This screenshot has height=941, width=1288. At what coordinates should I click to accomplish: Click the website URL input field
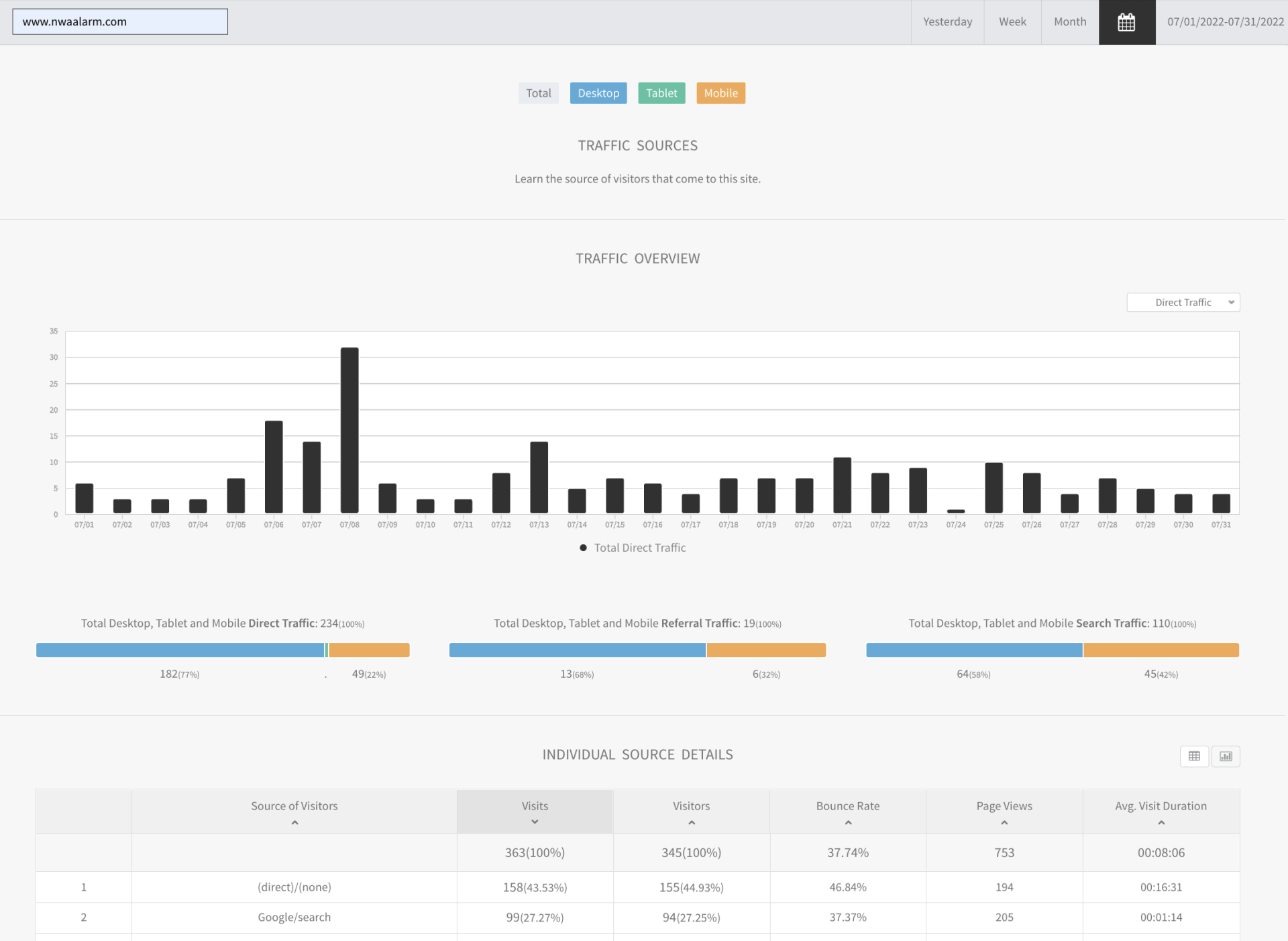(120, 21)
